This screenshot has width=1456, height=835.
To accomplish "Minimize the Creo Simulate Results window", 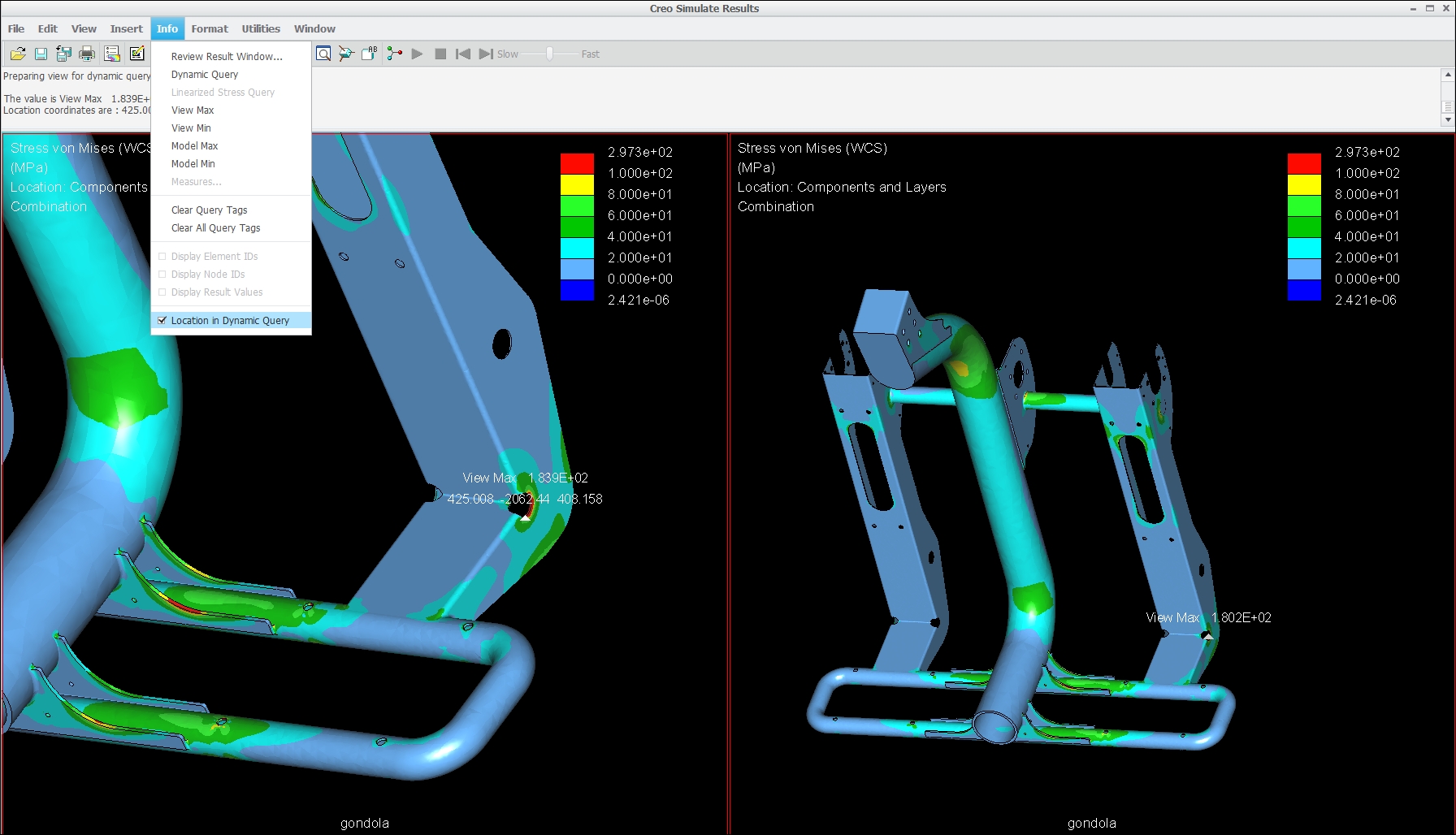I will 1414,8.
